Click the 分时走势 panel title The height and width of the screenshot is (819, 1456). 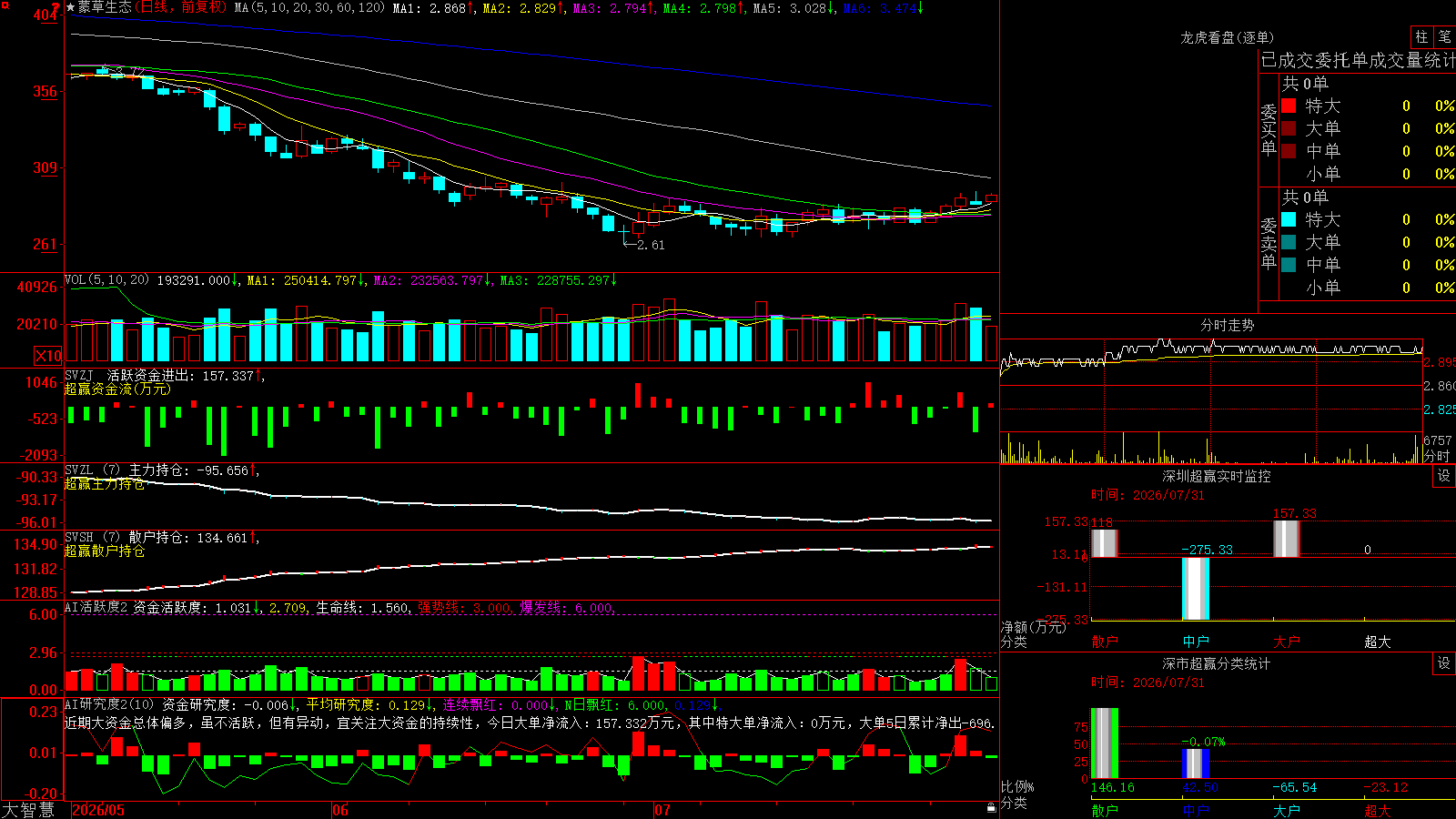(x=1227, y=325)
